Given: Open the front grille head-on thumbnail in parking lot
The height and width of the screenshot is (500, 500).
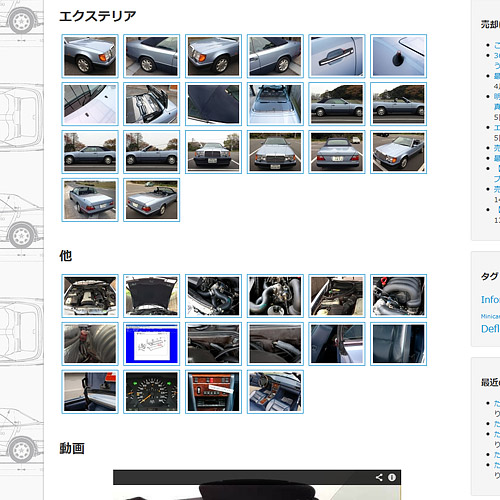Looking at the screenshot, I should 275,152.
